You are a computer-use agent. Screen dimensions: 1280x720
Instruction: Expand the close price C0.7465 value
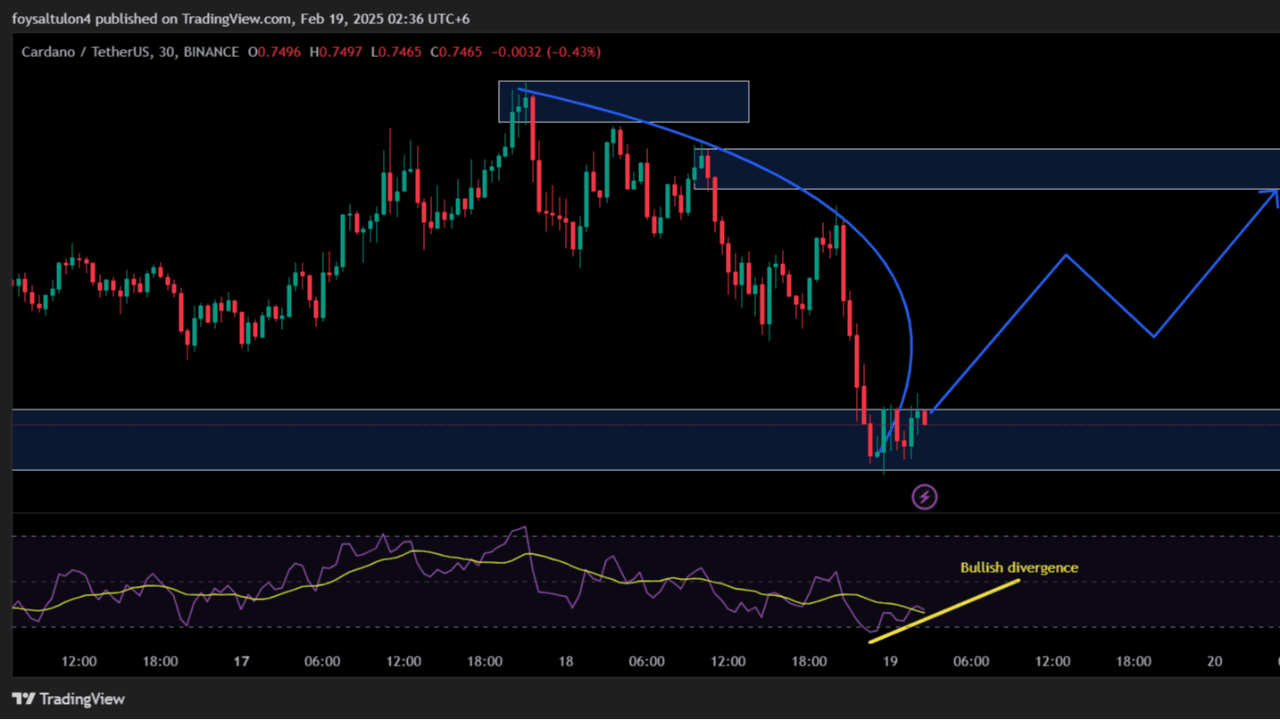coord(456,52)
